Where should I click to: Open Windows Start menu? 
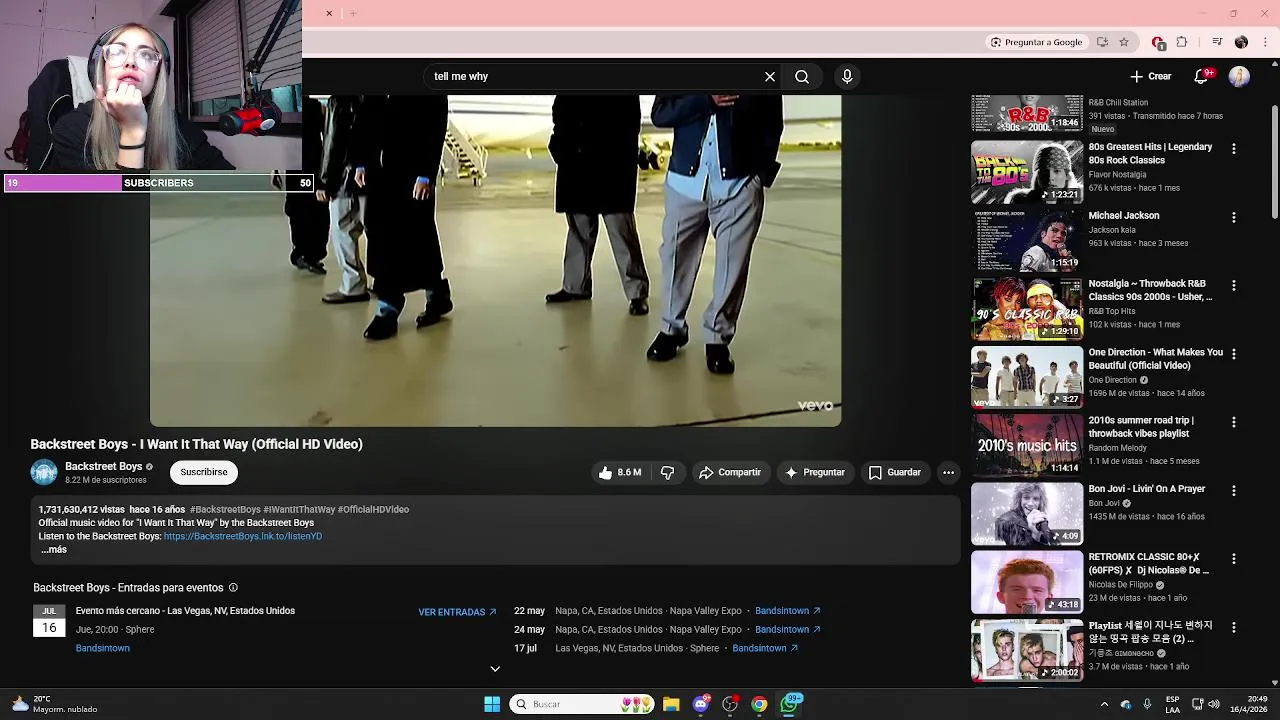click(492, 704)
